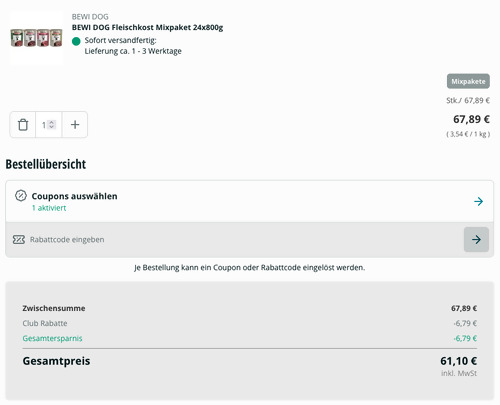
Task: Click the Mixpakete category badge
Action: pos(468,81)
